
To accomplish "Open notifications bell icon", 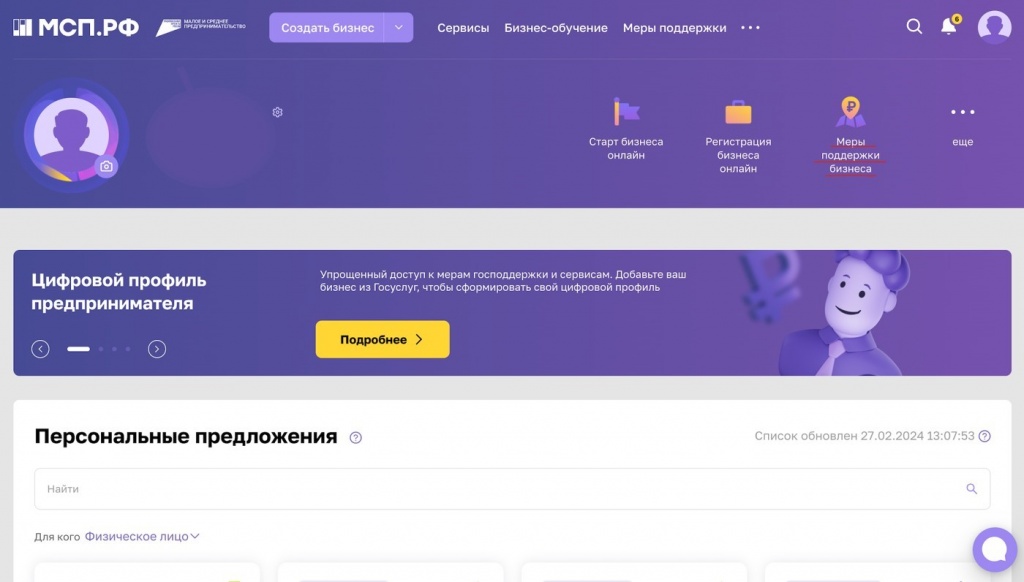I will (x=949, y=26).
